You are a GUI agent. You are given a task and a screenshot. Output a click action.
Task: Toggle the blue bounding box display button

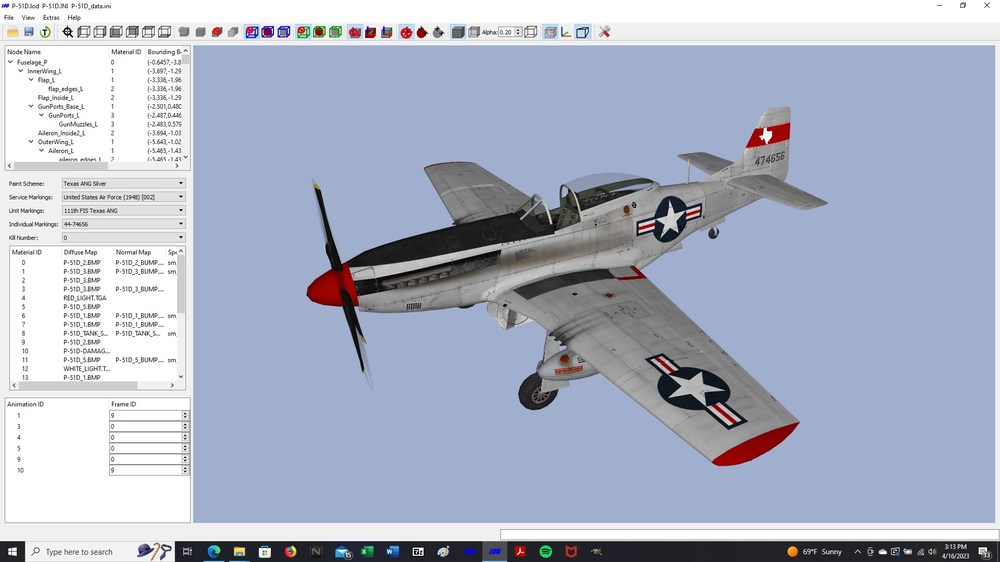pos(252,32)
